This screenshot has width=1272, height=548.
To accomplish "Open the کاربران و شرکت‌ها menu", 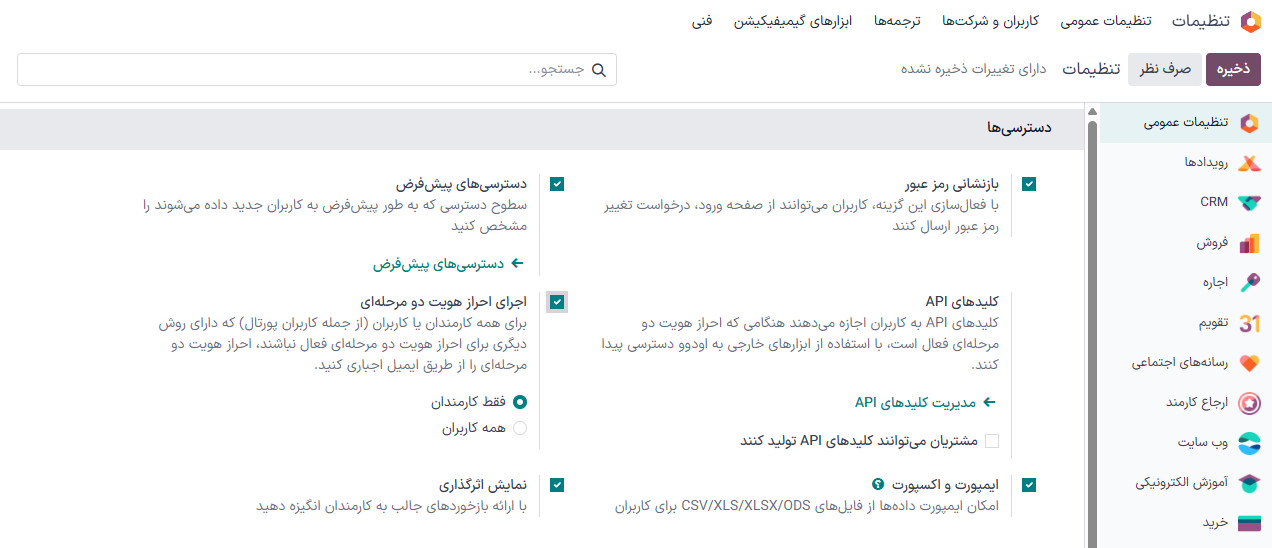I will (x=990, y=21).
